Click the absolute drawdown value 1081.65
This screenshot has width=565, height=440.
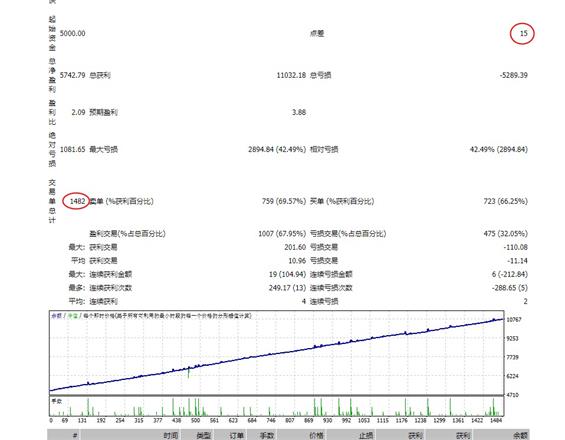[72, 150]
